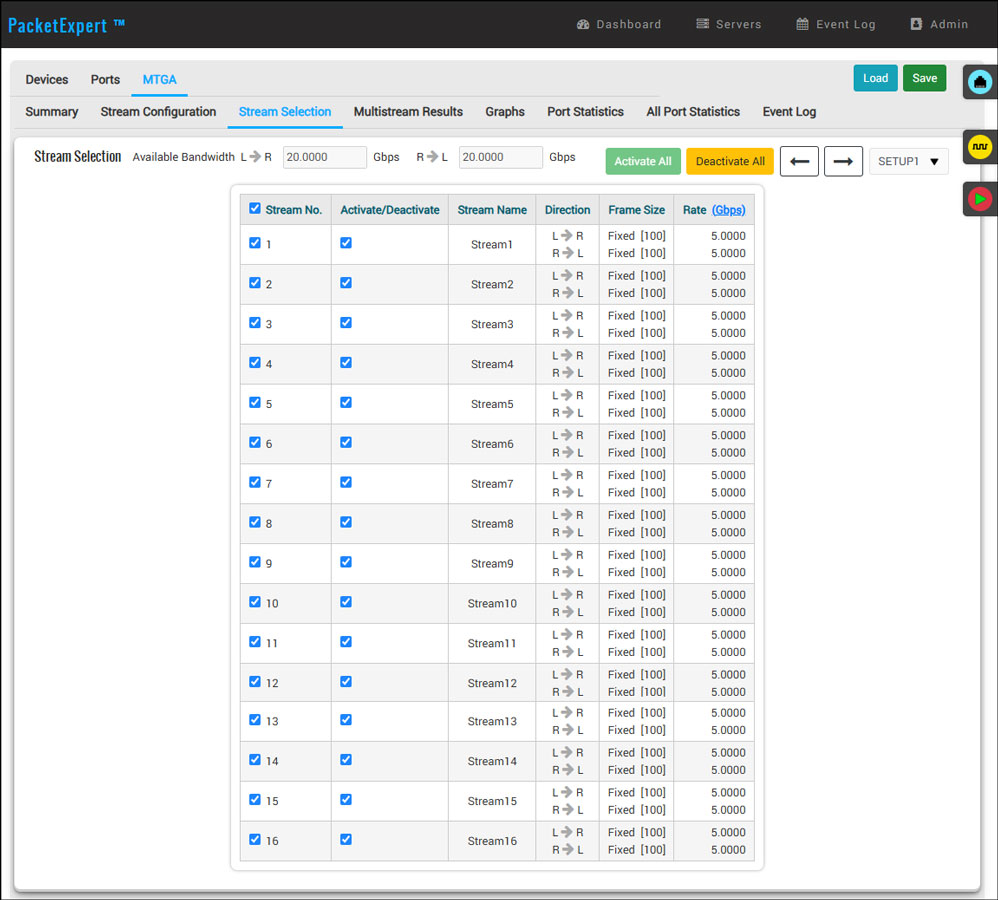Toggle Activate checkbox for Stream11
The width and height of the screenshot is (998, 900).
tap(346, 642)
